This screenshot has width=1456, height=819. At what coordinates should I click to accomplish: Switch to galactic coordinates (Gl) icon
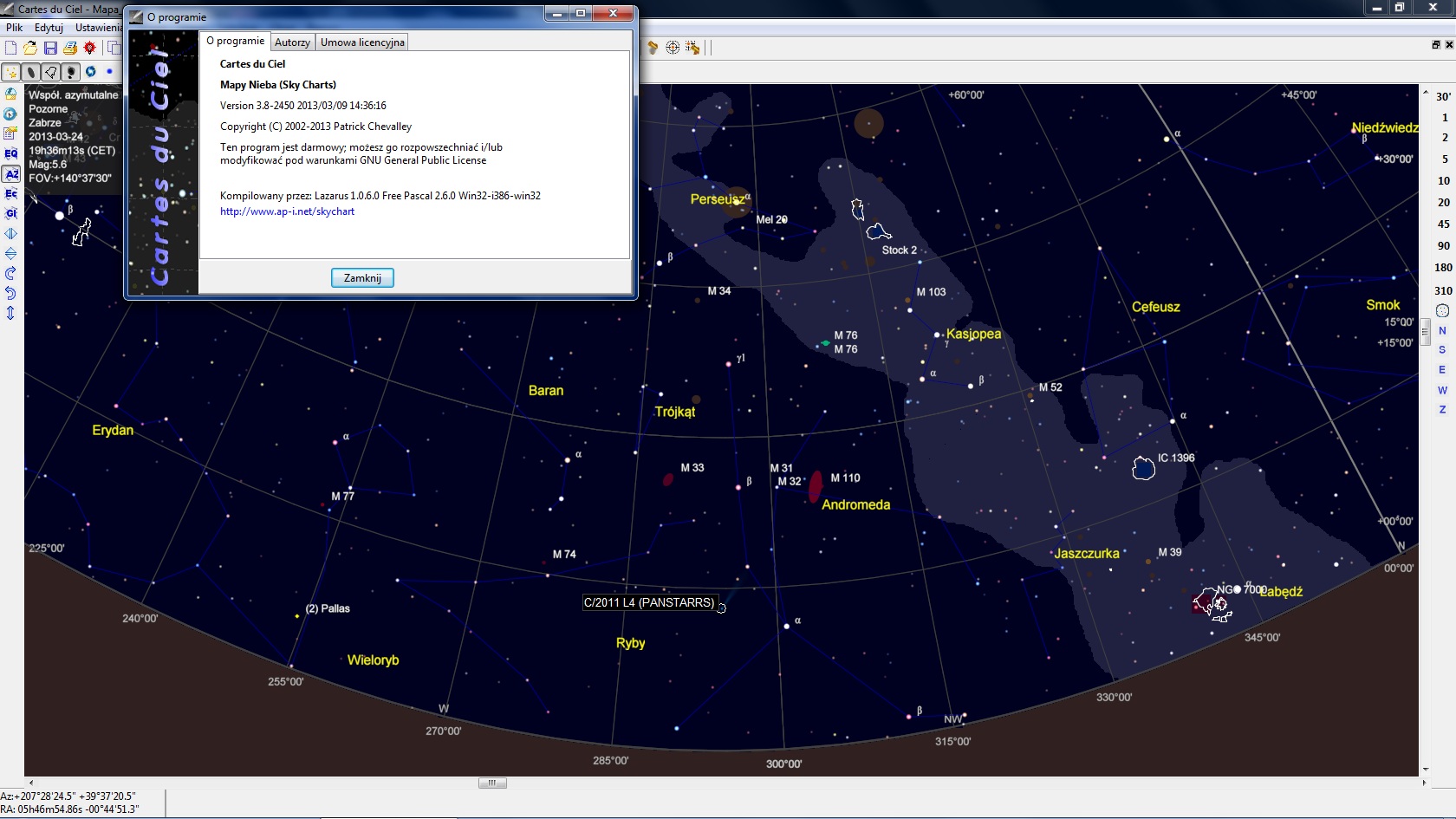click(10, 213)
